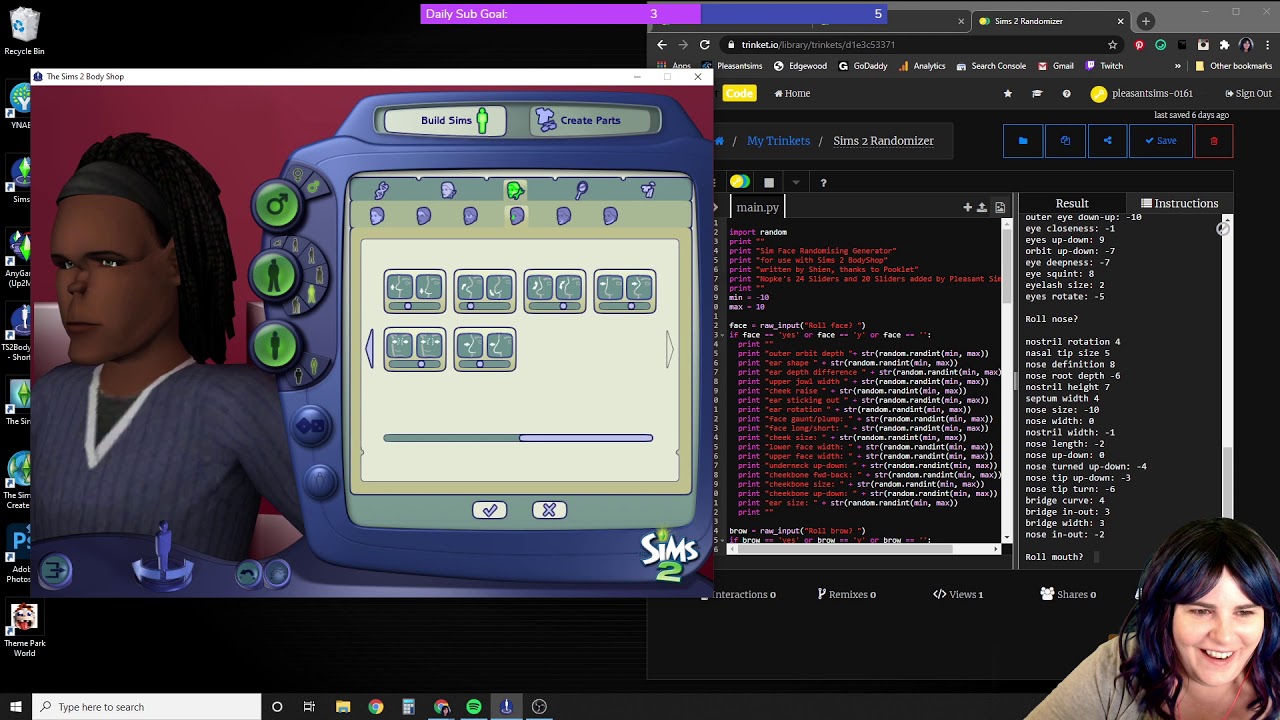This screenshot has width=1280, height=720.
Task: Accept changes with the checkmark button
Action: [490, 510]
